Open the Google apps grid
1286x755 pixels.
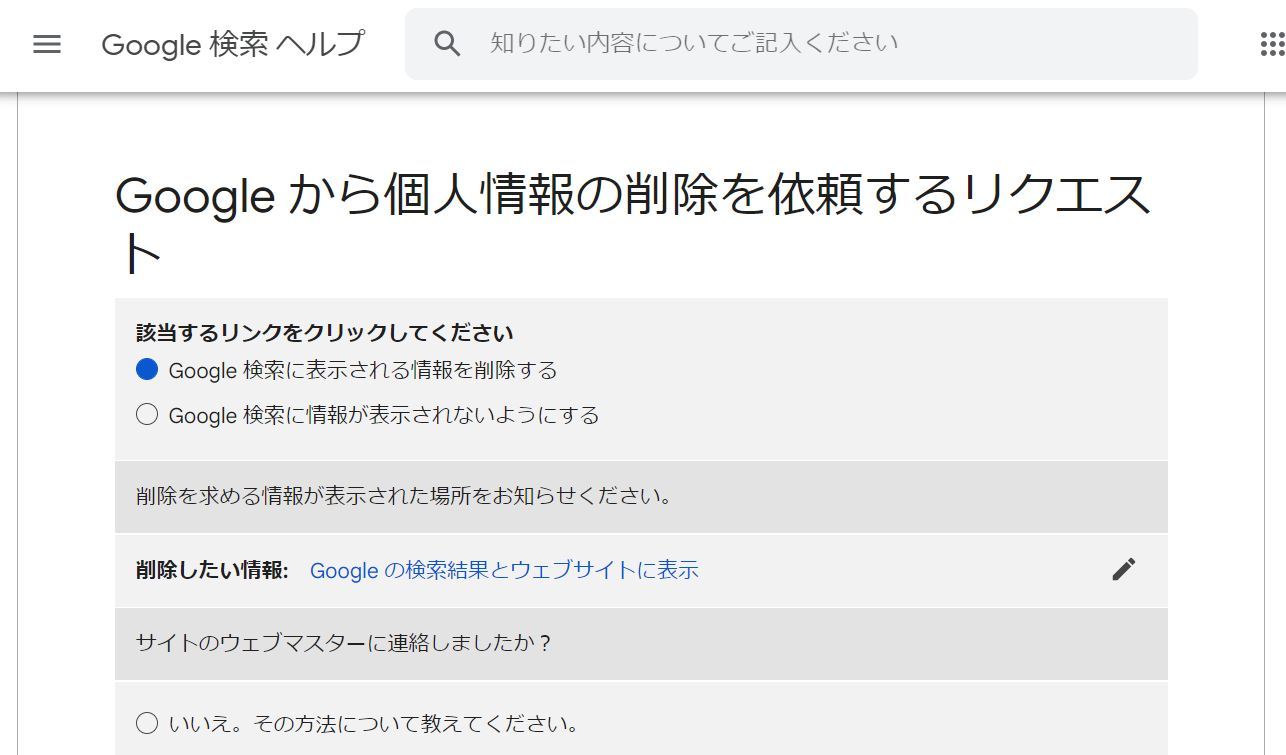[1270, 44]
